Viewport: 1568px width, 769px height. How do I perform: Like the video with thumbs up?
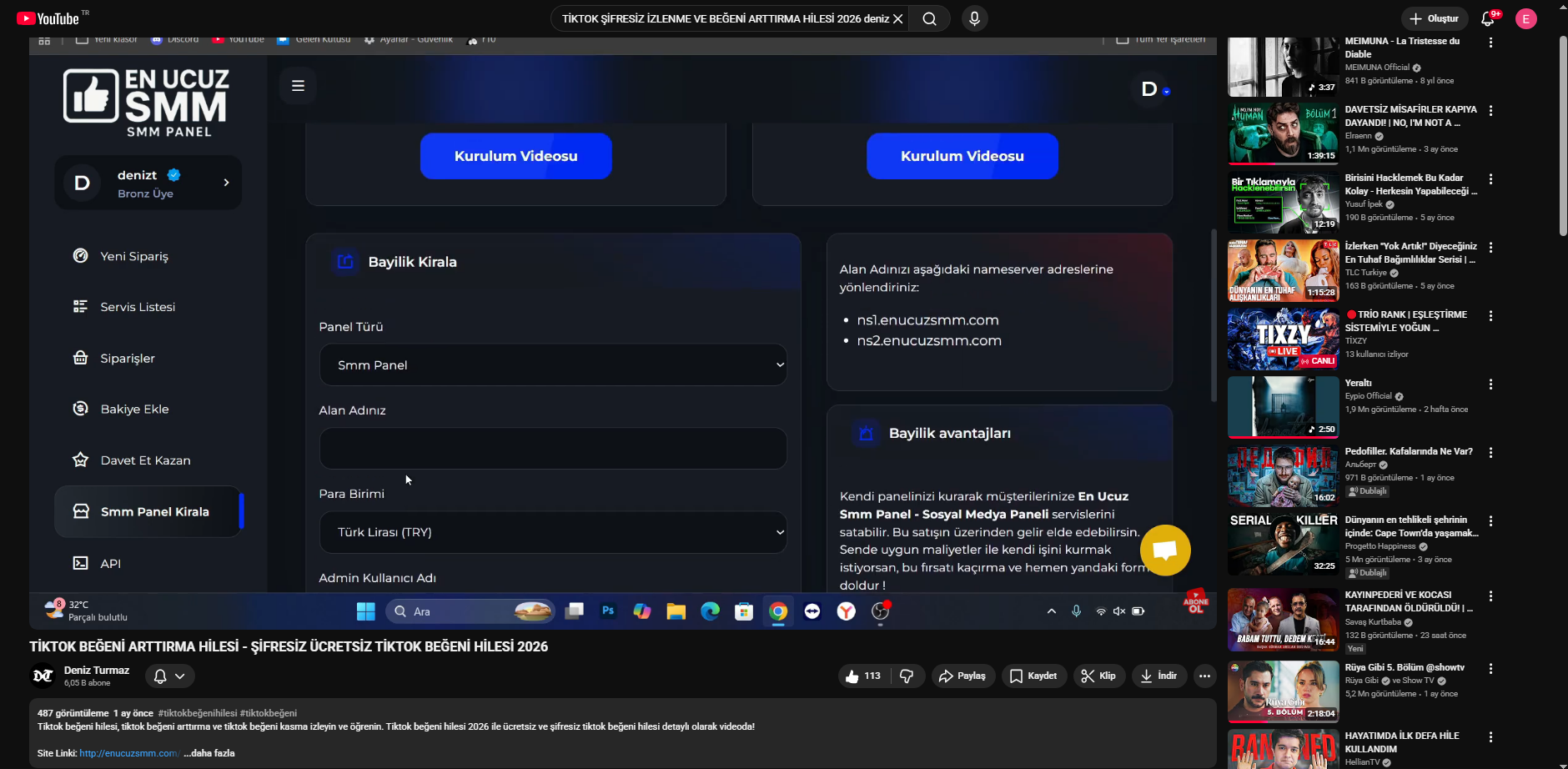click(x=863, y=676)
